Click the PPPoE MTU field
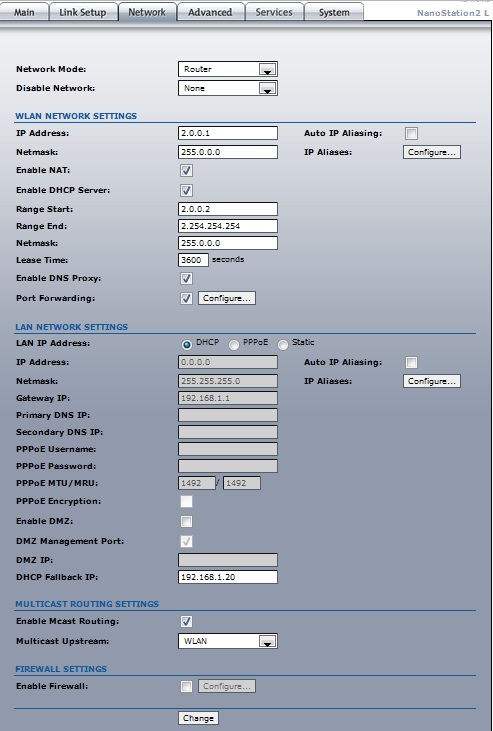493x731 pixels. 197,483
